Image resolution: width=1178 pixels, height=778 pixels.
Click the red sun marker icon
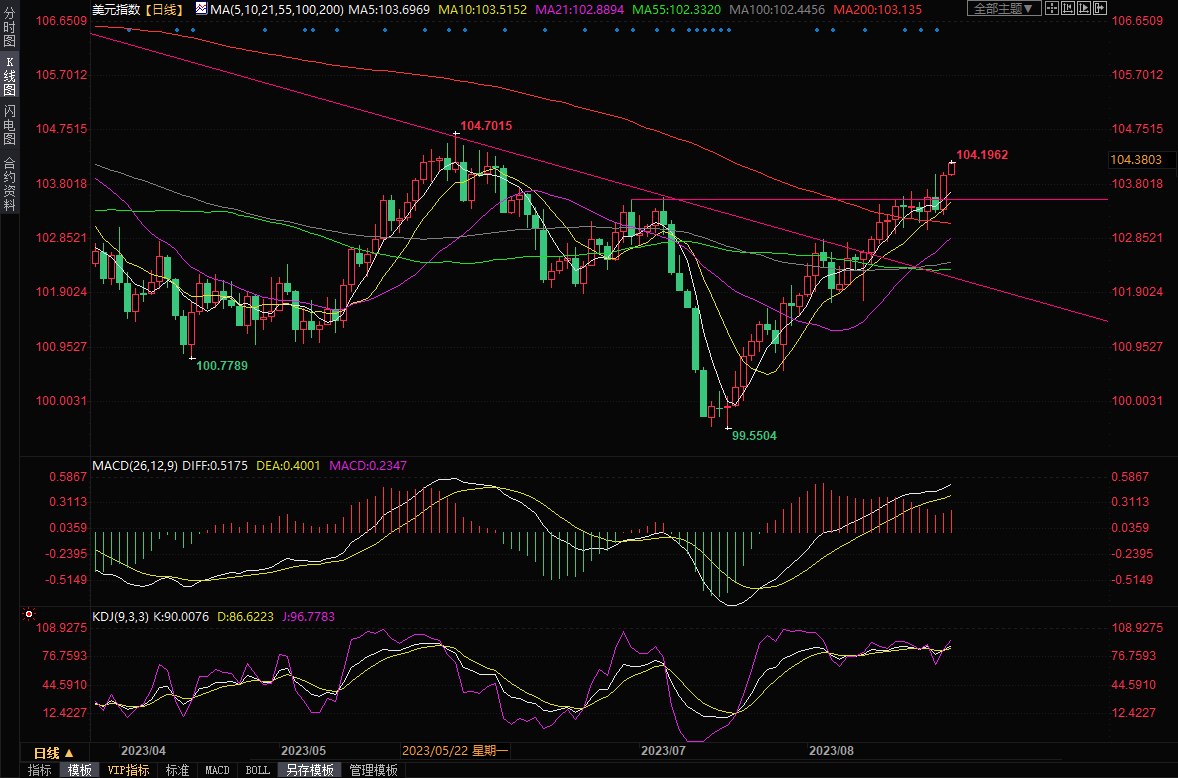(28, 614)
